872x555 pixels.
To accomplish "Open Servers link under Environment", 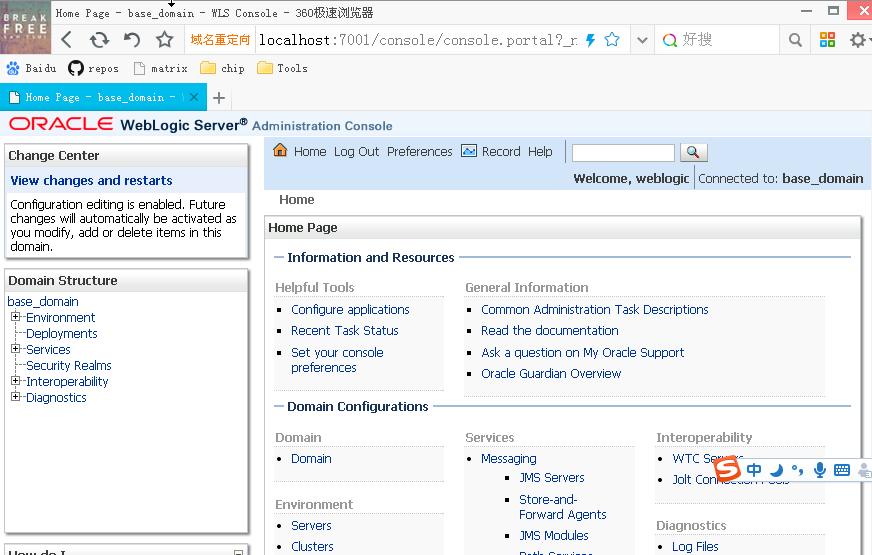I will click(311, 526).
